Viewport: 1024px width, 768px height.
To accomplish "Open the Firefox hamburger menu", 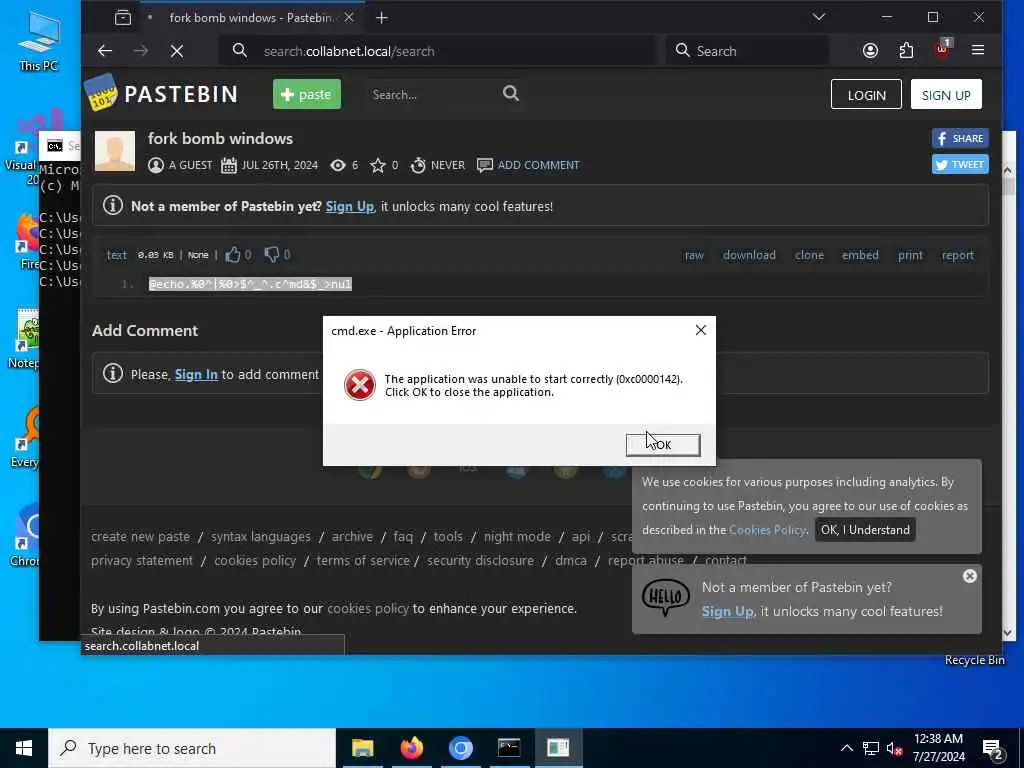I will coord(978,50).
